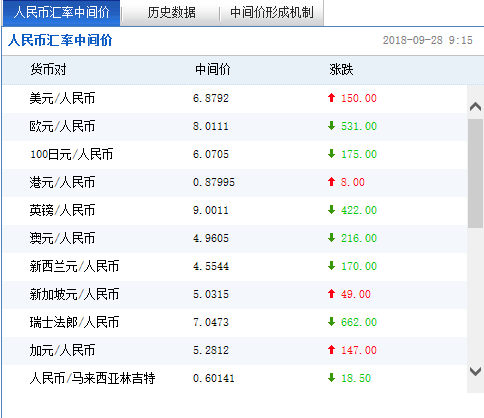
Task: Click the change value 531.00
Action: [x=359, y=126]
